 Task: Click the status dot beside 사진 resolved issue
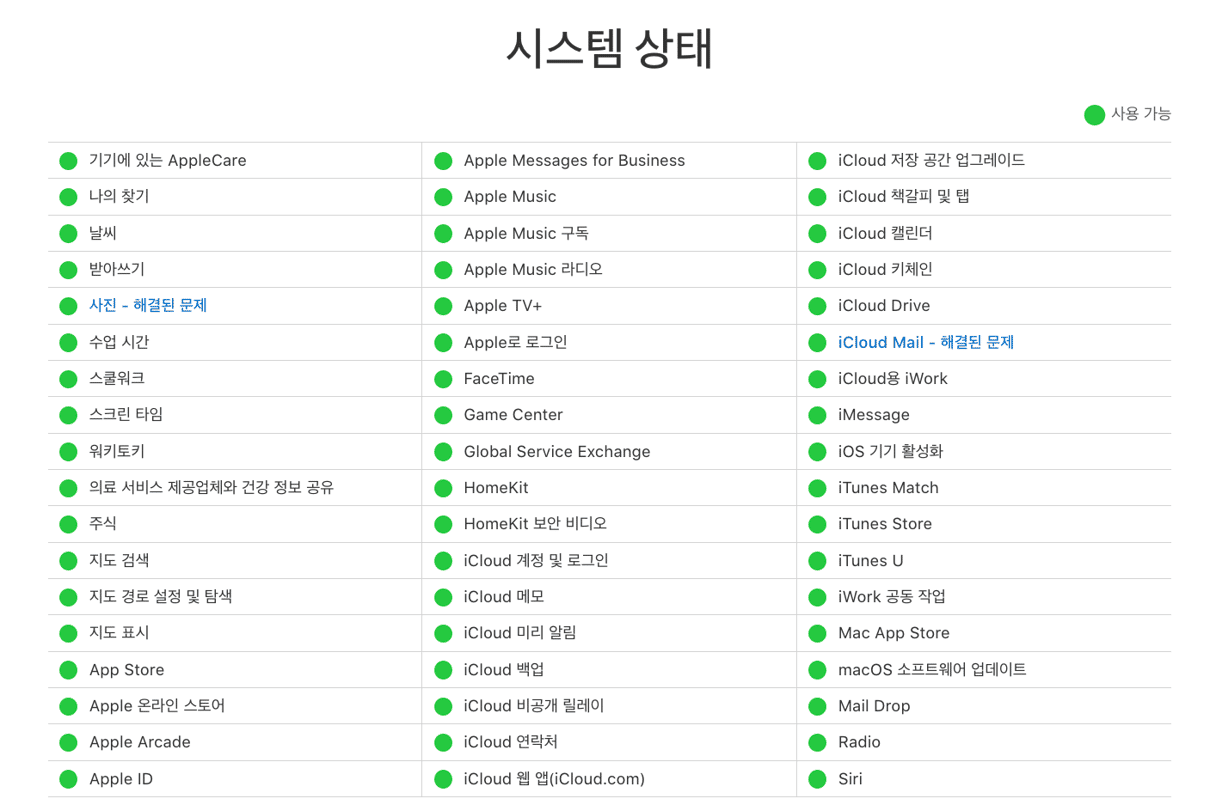pyautogui.click(x=68, y=306)
